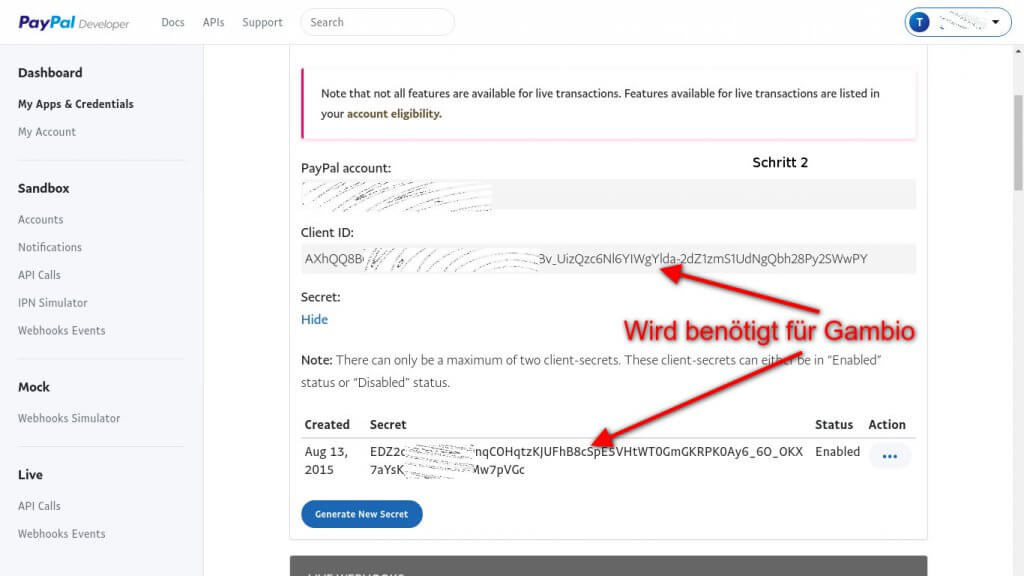Click the Aug 13, 2015 created date
1024x576 pixels.
pyautogui.click(x=327, y=460)
